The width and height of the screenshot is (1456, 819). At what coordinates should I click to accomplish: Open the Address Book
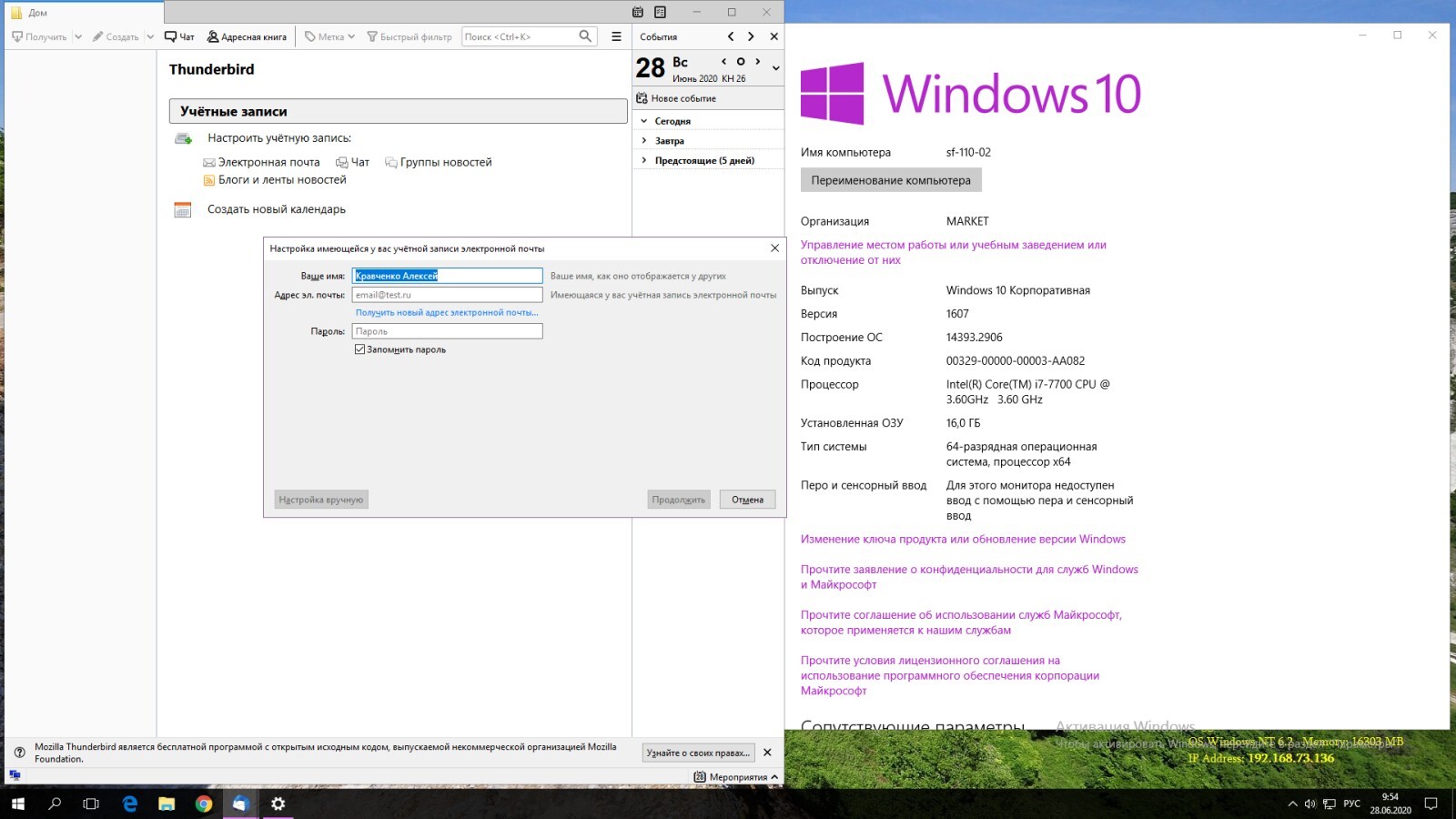(247, 37)
